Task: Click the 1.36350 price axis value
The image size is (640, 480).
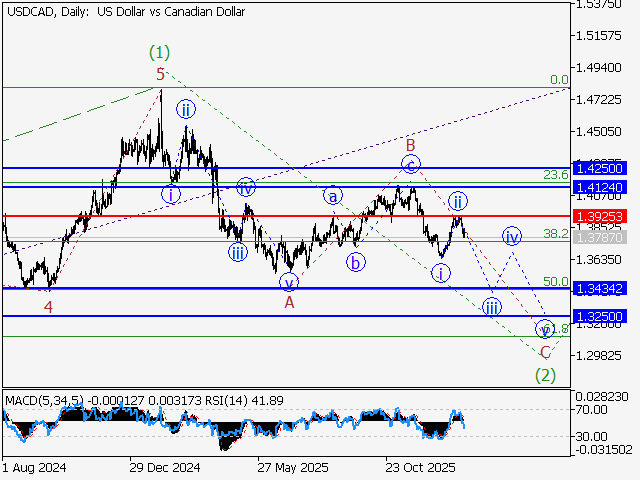Action: [x=598, y=260]
